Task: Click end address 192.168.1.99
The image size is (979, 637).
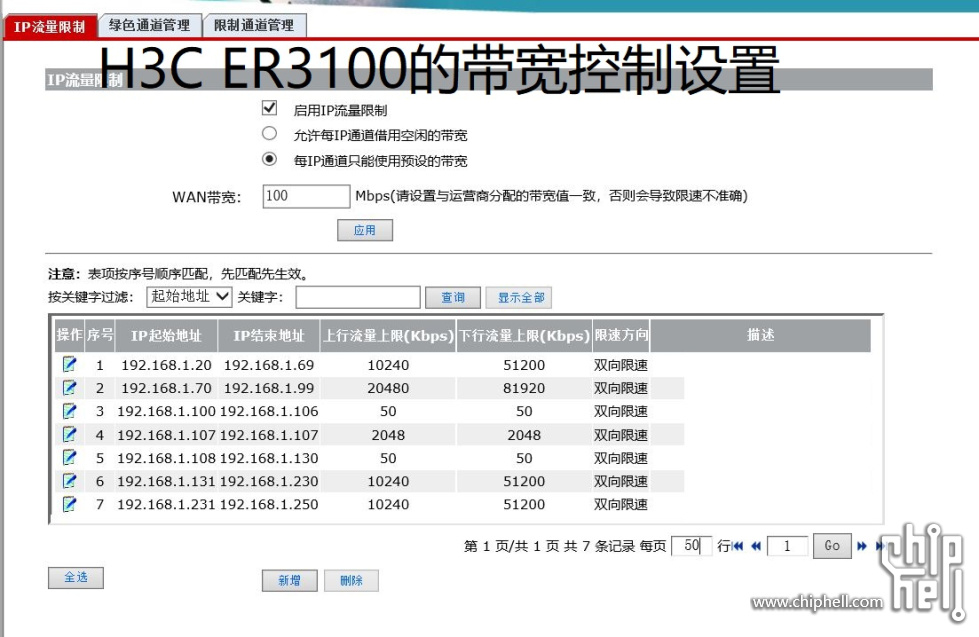Action: pyautogui.click(x=269, y=388)
